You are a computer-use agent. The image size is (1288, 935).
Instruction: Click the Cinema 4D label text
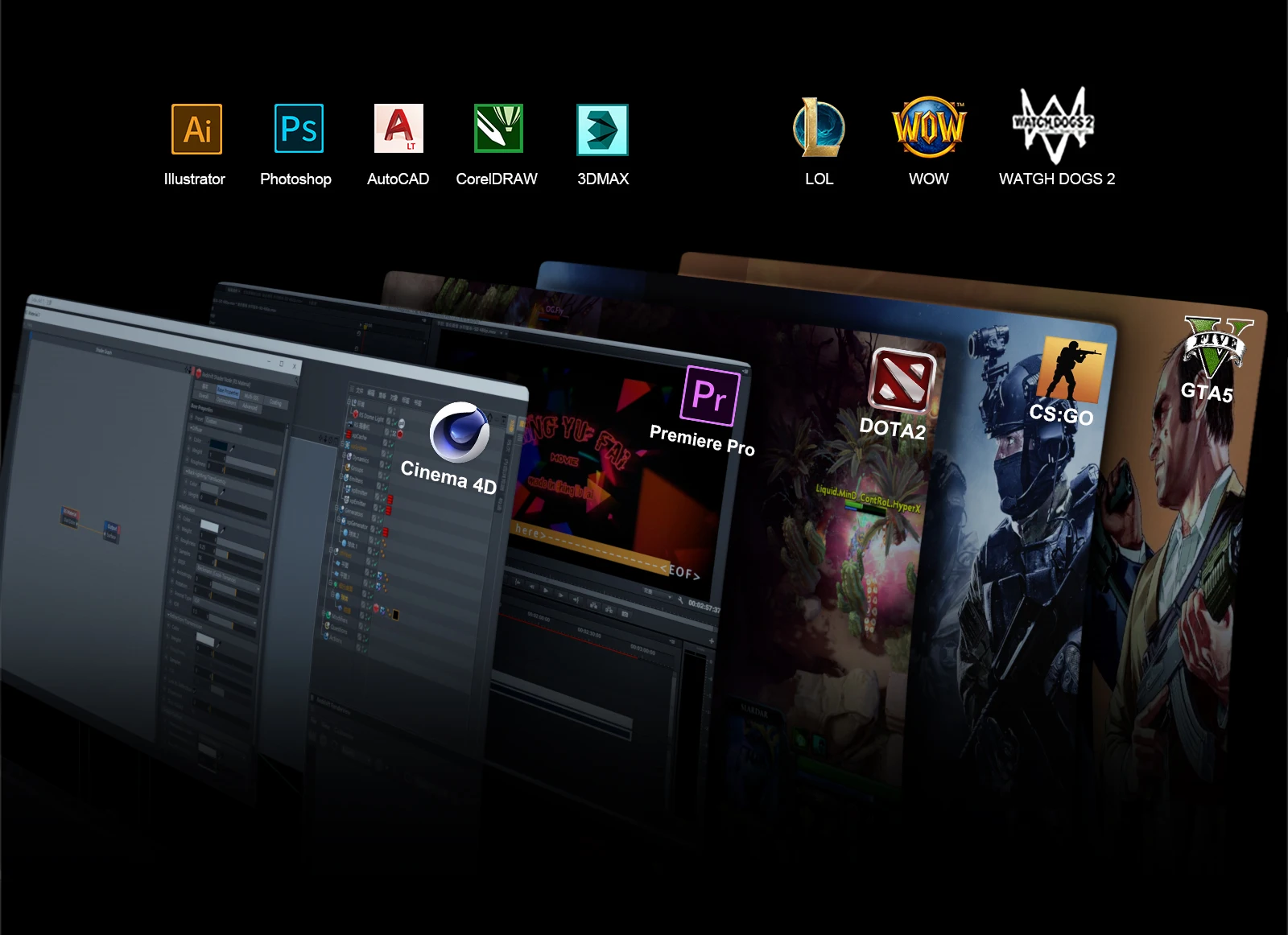448,476
